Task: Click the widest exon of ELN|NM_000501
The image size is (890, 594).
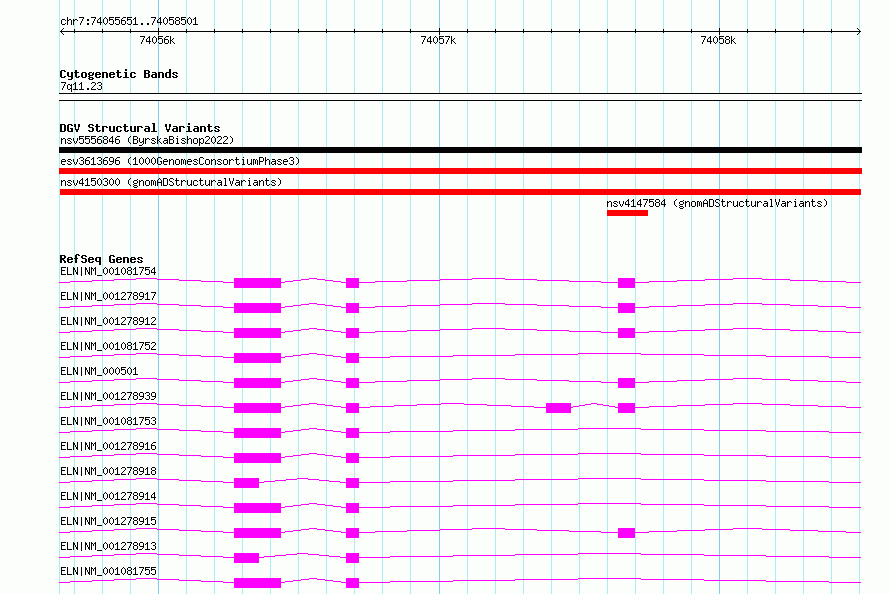Action: tap(257, 383)
